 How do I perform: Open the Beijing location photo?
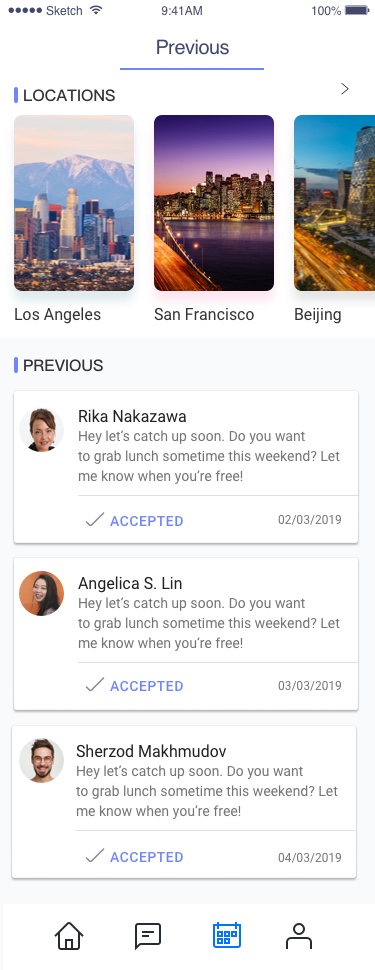click(334, 203)
